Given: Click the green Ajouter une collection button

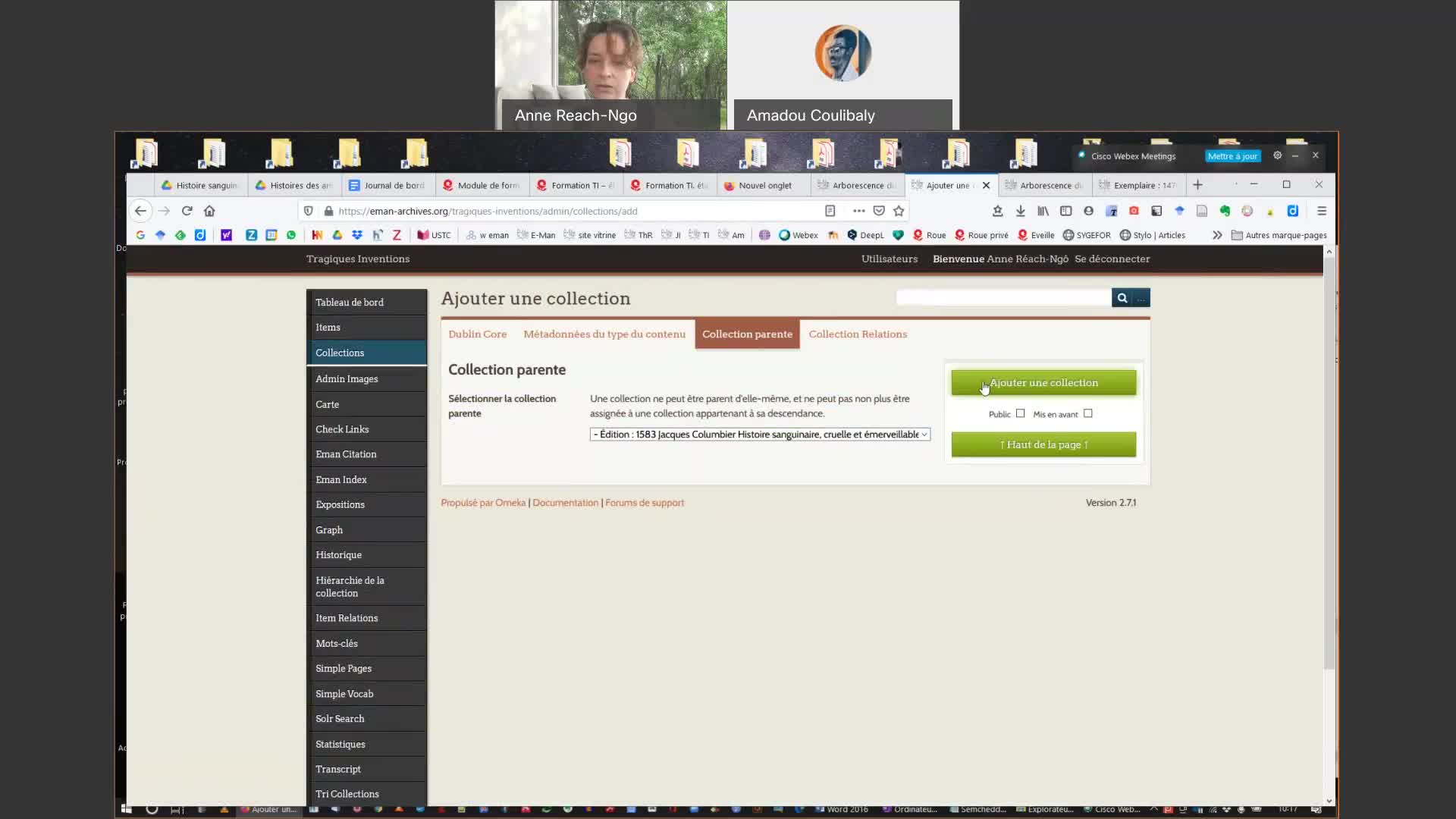Looking at the screenshot, I should [1043, 383].
